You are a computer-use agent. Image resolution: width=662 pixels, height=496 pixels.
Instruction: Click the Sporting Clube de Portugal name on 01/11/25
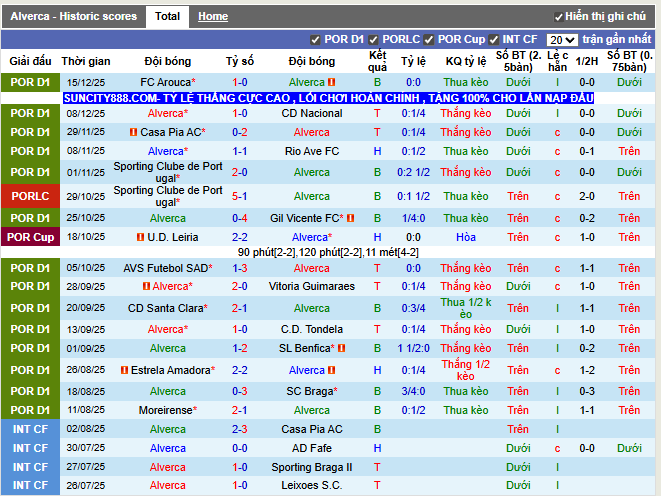tap(168, 172)
